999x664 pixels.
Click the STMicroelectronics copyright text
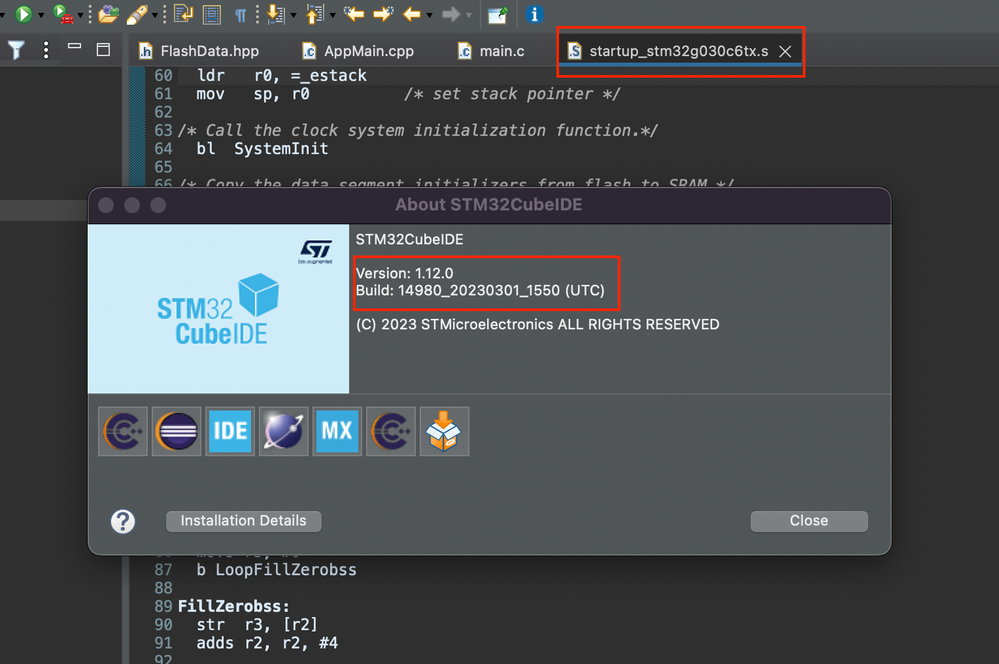pyautogui.click(x=537, y=324)
